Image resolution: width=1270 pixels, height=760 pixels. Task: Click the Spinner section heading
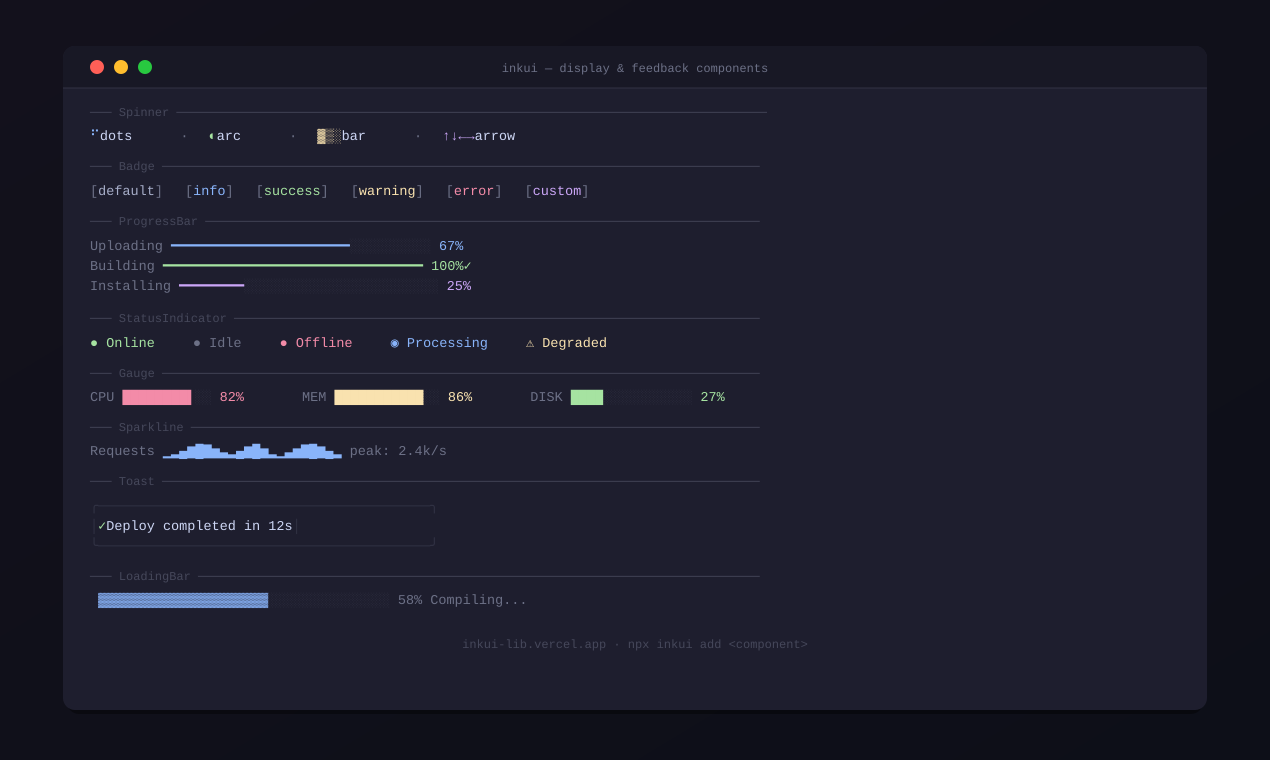click(144, 113)
